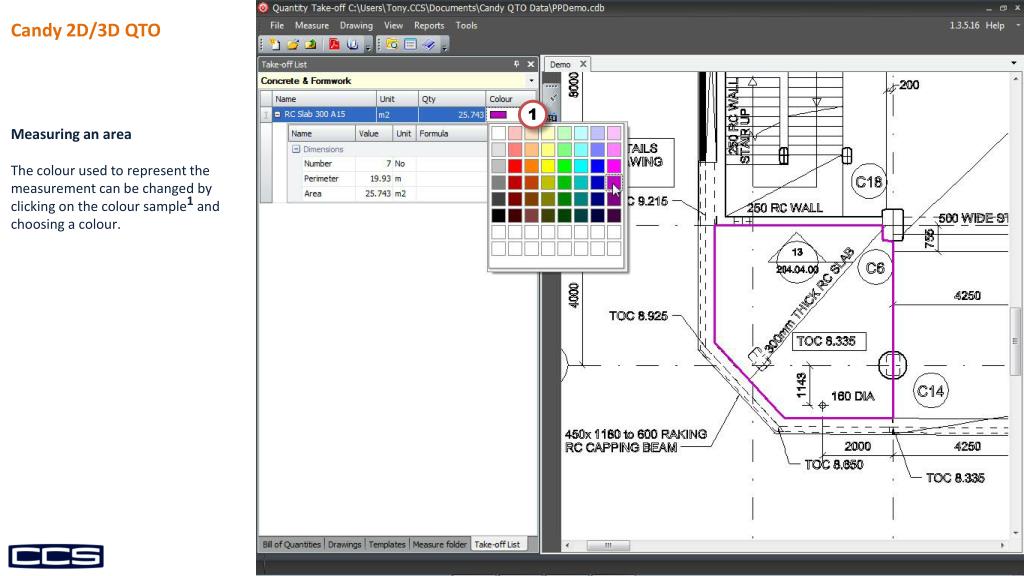This screenshot has width=1024, height=576.
Task: Select the RC Slab 300 A15 name cell
Action: pos(325,114)
